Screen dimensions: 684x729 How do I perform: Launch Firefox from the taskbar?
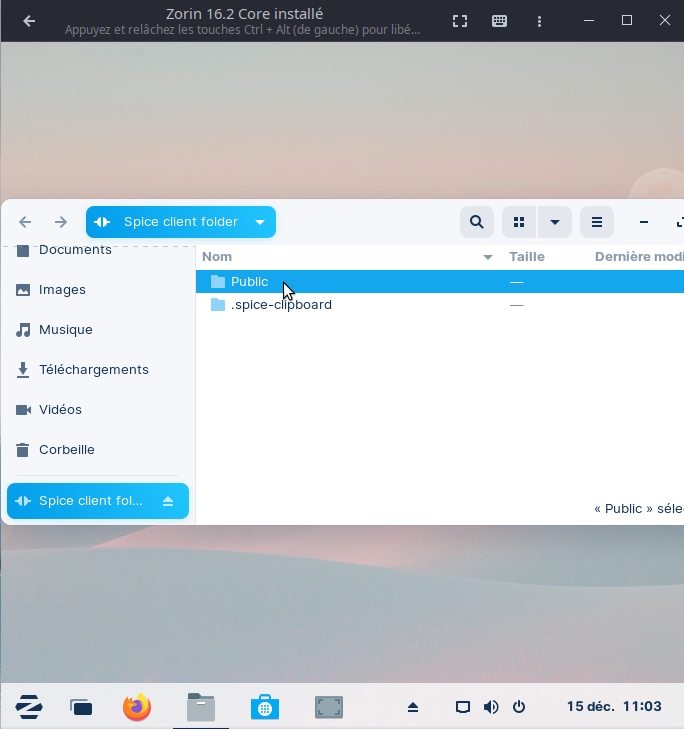[x=137, y=707]
